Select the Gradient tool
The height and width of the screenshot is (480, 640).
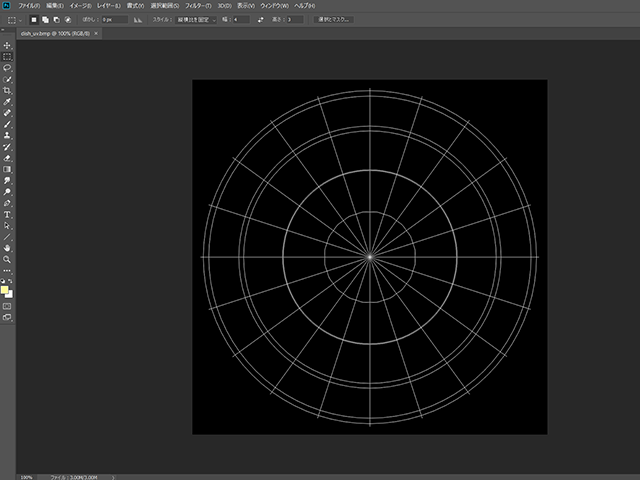7,169
